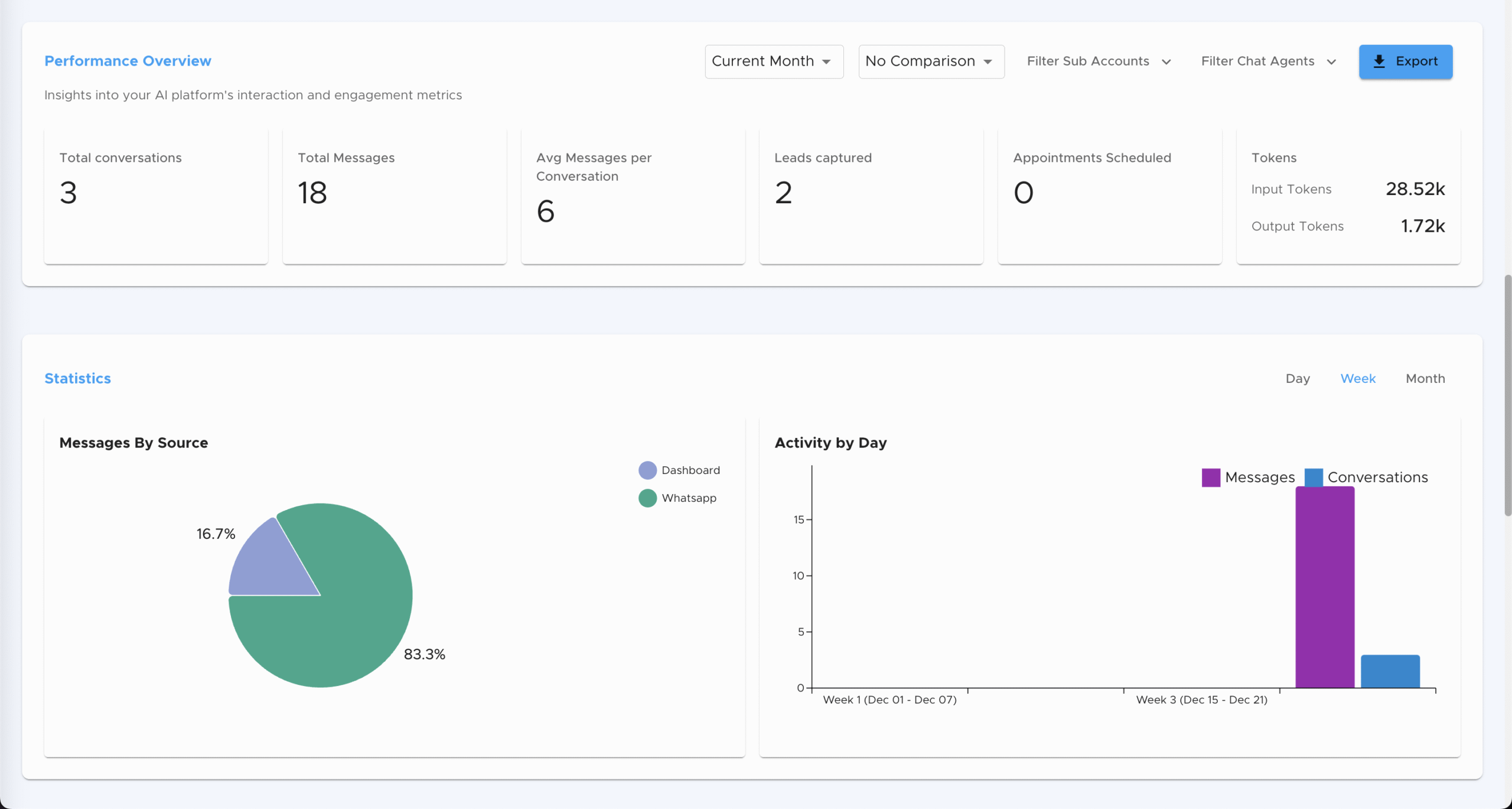Click the Current Month caret arrow
Image resolution: width=1512 pixels, height=809 pixels.
click(826, 62)
